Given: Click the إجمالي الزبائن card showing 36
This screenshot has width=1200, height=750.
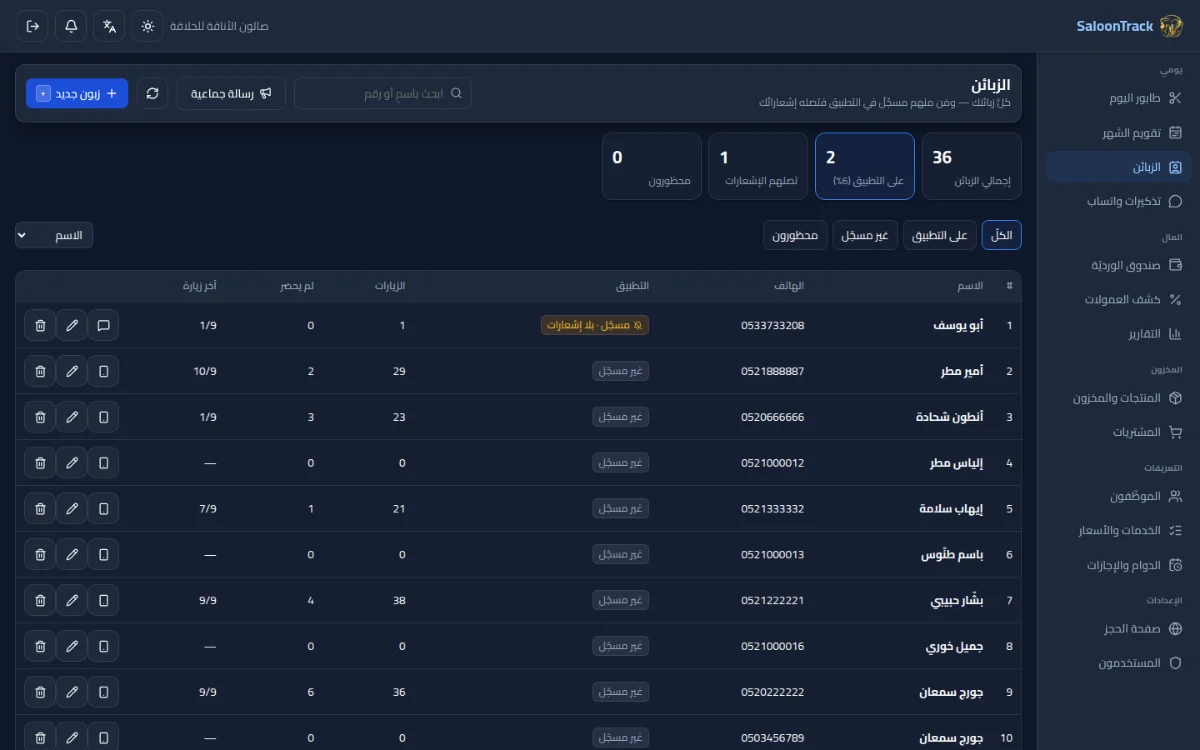Looking at the screenshot, I should click(x=971, y=166).
